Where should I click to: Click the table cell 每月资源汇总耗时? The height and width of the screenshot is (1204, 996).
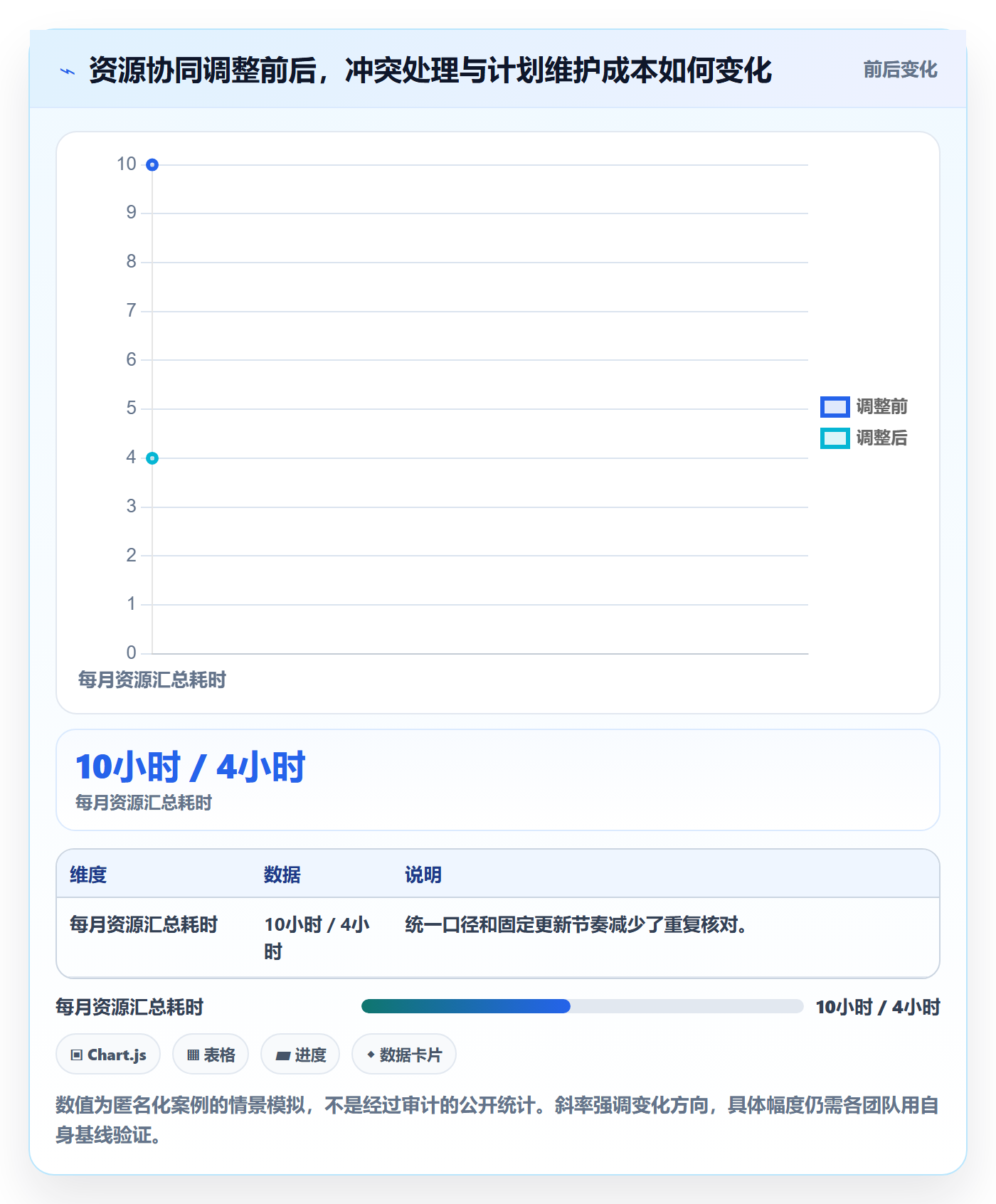coord(144,924)
